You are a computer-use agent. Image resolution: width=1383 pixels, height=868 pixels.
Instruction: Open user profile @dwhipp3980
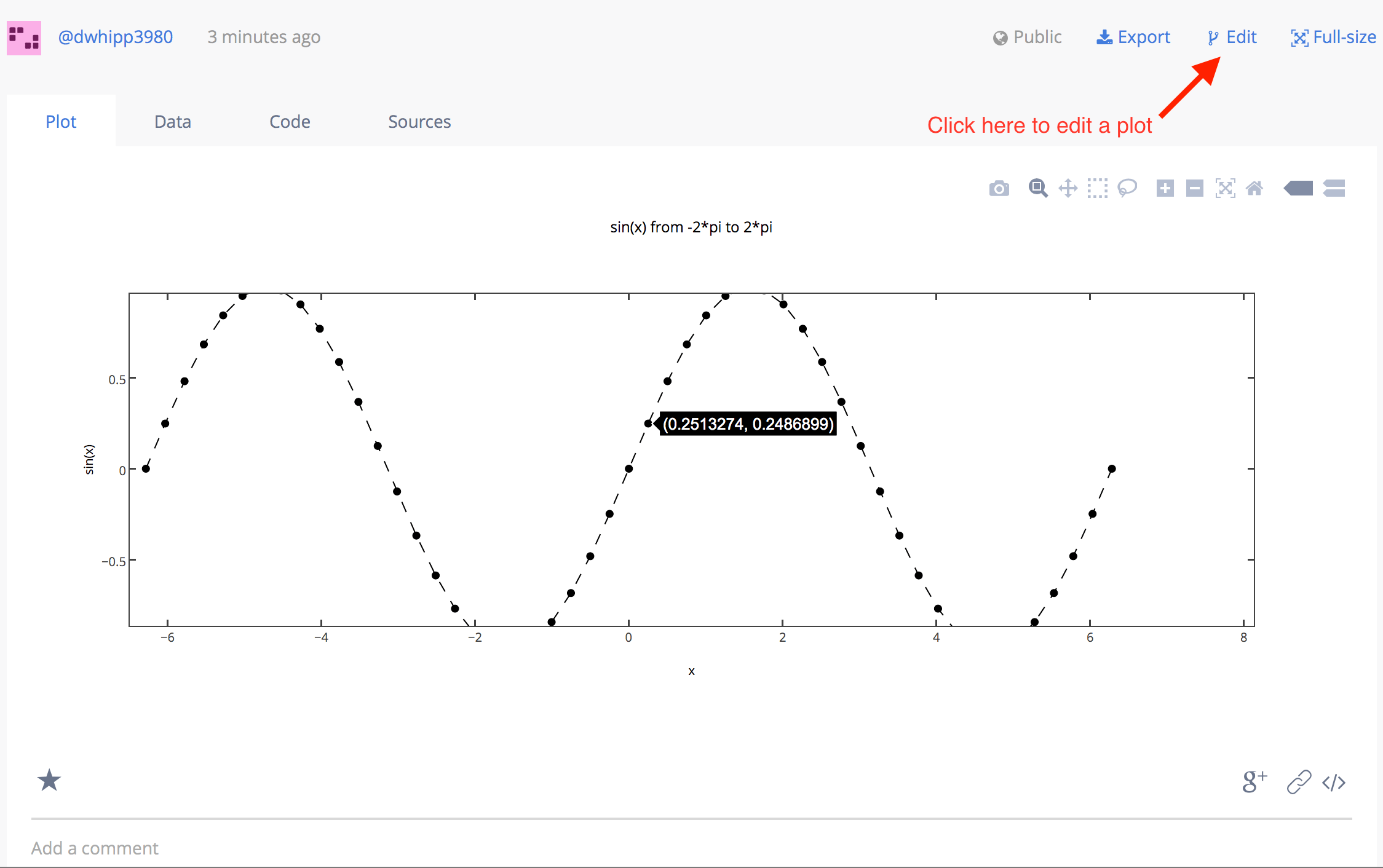pyautogui.click(x=116, y=37)
